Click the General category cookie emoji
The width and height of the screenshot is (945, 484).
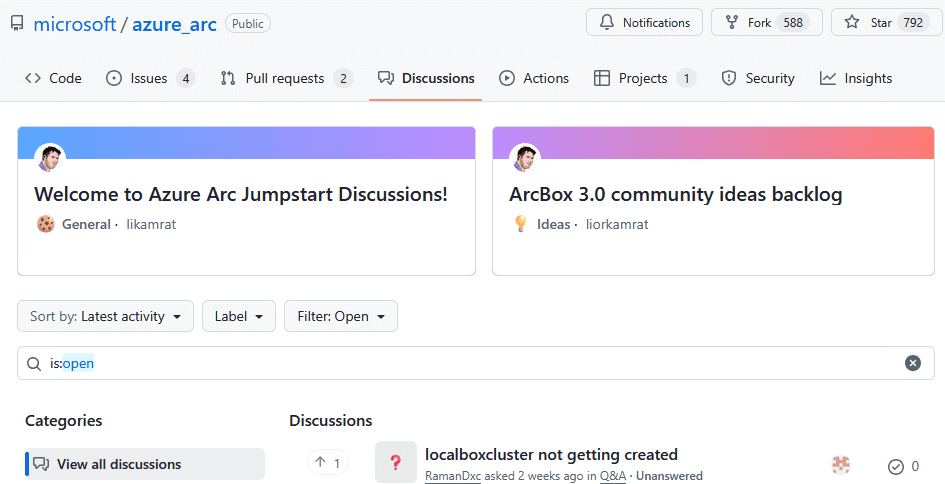click(46, 224)
